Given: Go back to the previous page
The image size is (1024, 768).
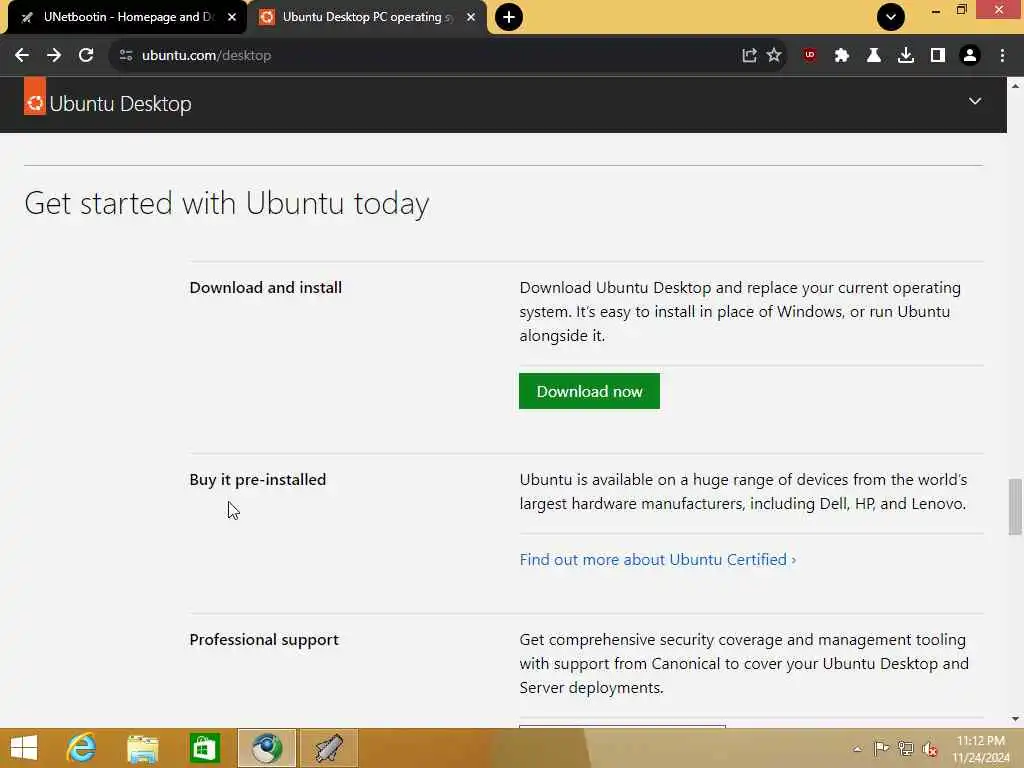Looking at the screenshot, I should tap(22, 56).
